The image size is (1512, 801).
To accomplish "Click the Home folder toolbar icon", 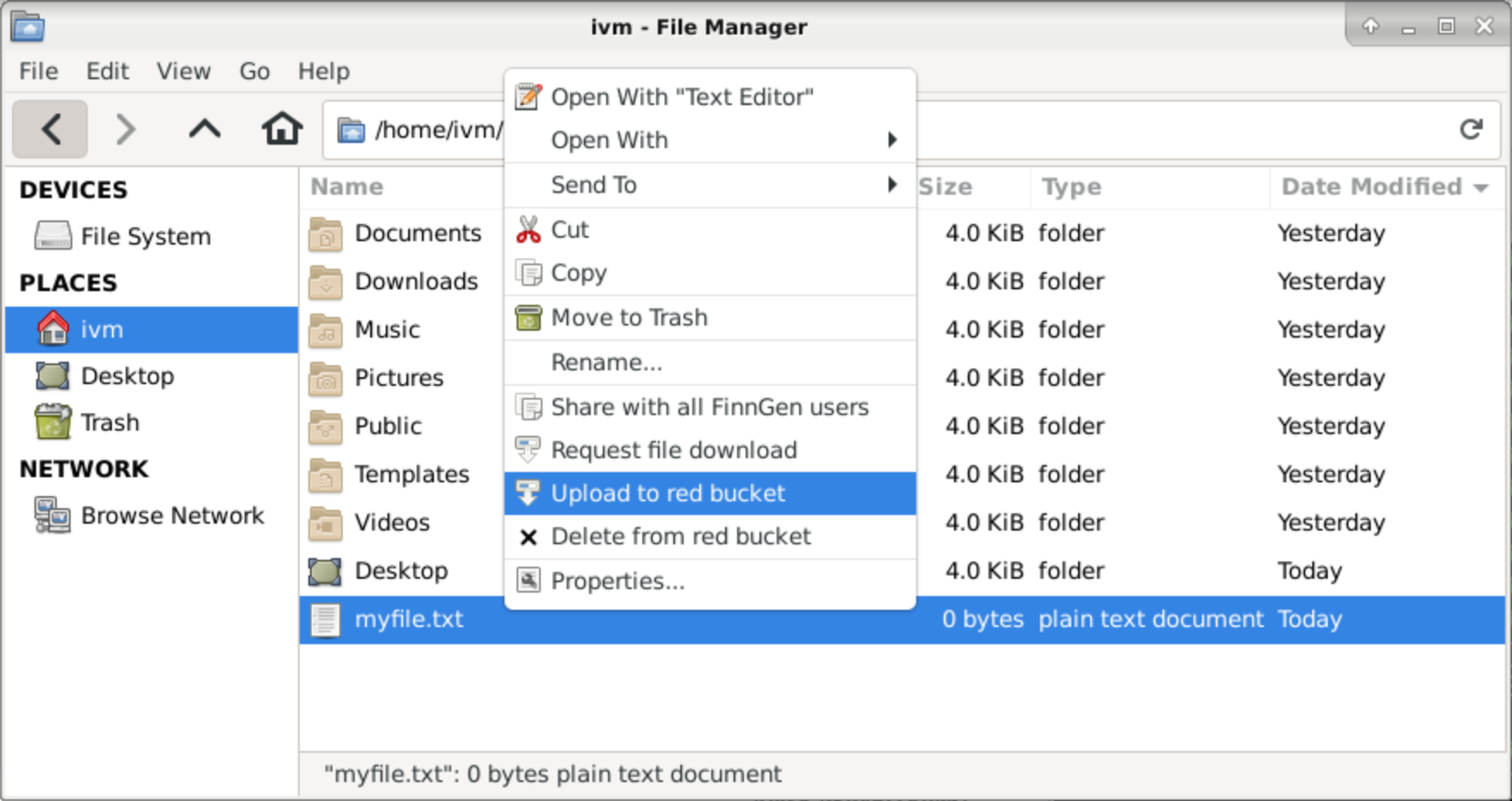I will click(x=282, y=129).
